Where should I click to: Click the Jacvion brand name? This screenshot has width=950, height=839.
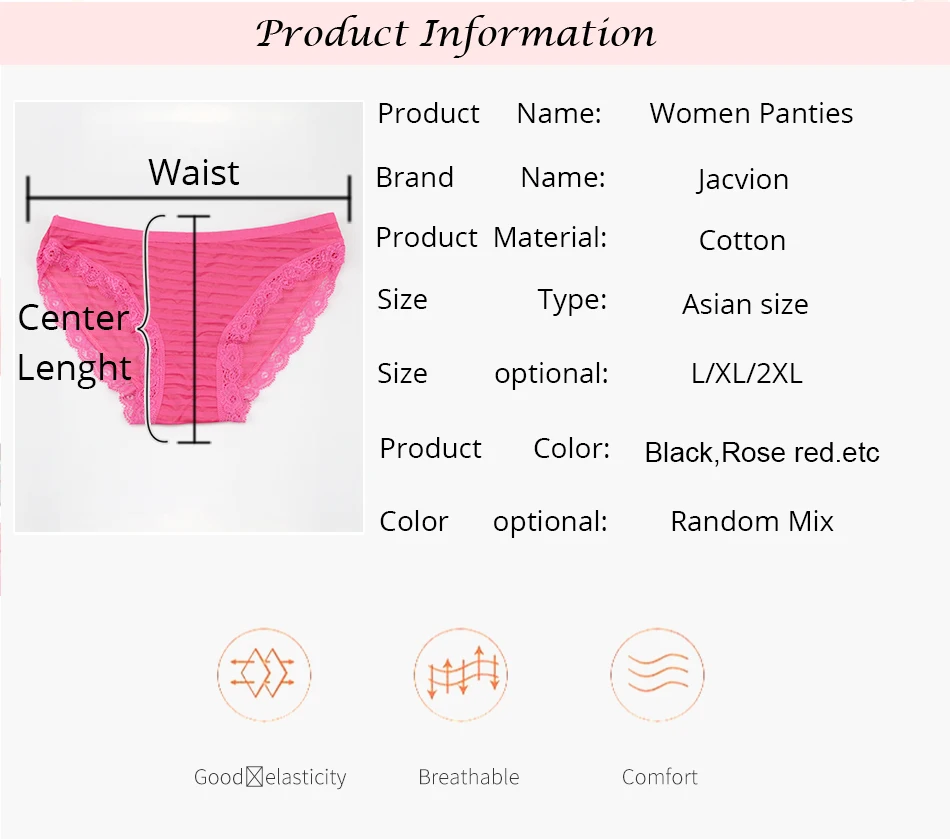pos(743,179)
